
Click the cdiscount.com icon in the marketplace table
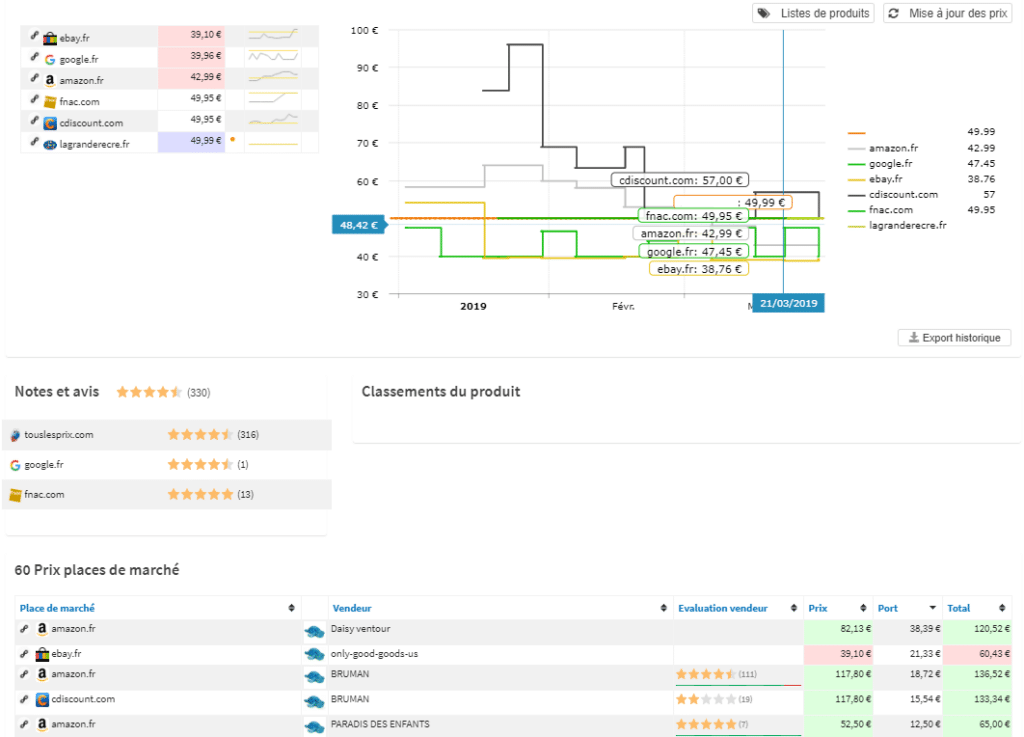tap(43, 699)
